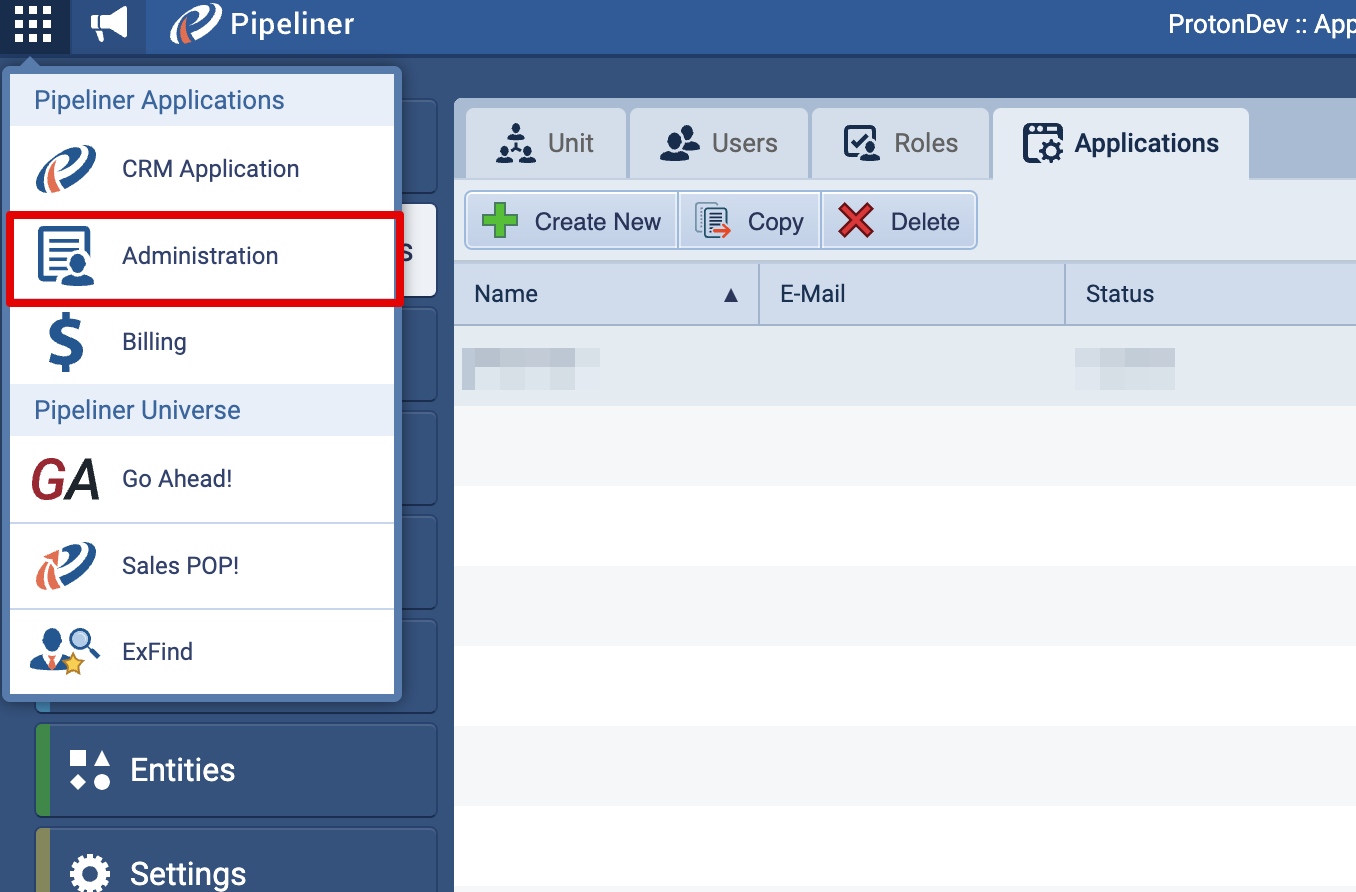Select the Applications tab
Image resolution: width=1356 pixels, height=892 pixels.
pyautogui.click(x=1121, y=144)
